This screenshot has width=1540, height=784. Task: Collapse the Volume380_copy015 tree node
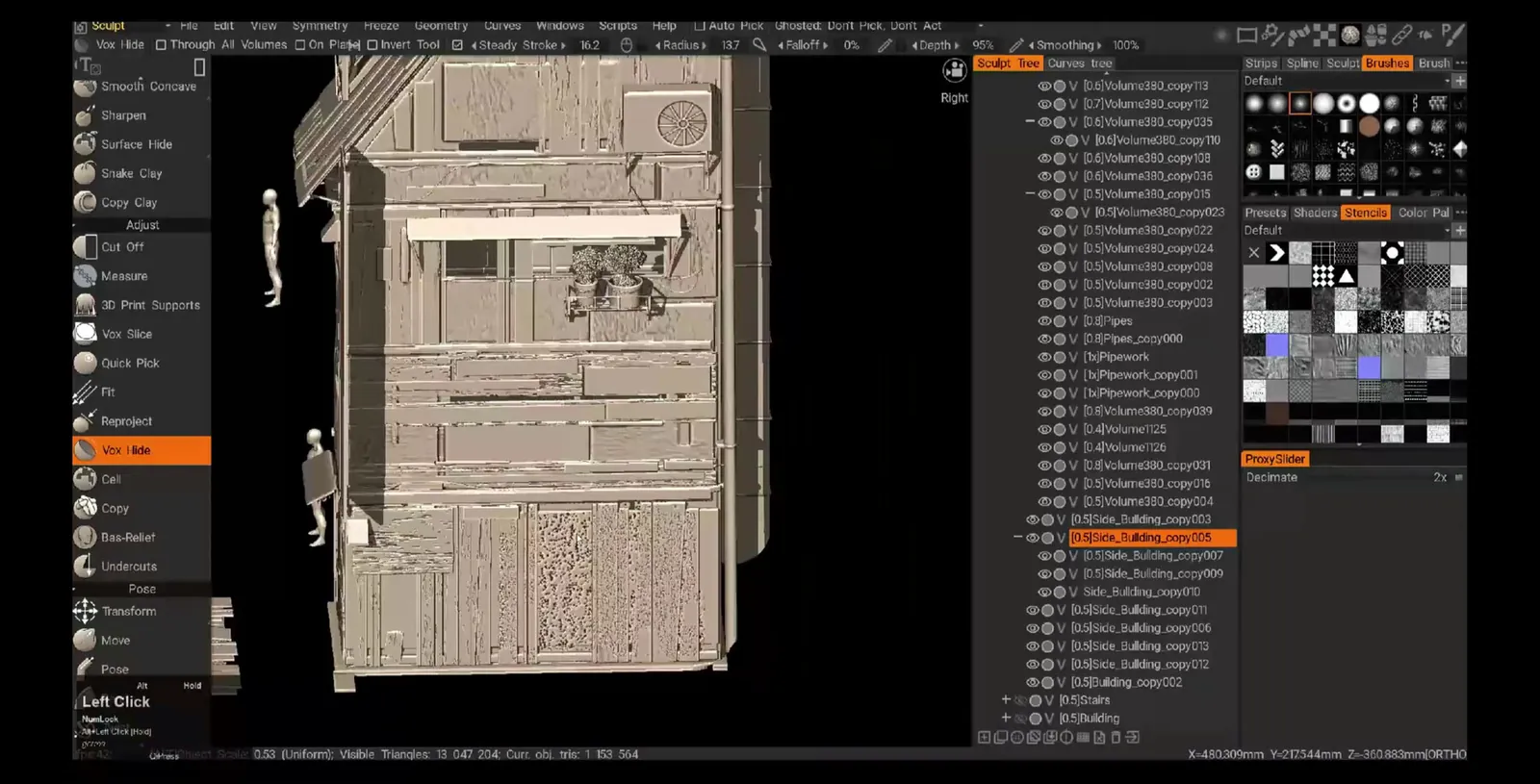click(1030, 194)
